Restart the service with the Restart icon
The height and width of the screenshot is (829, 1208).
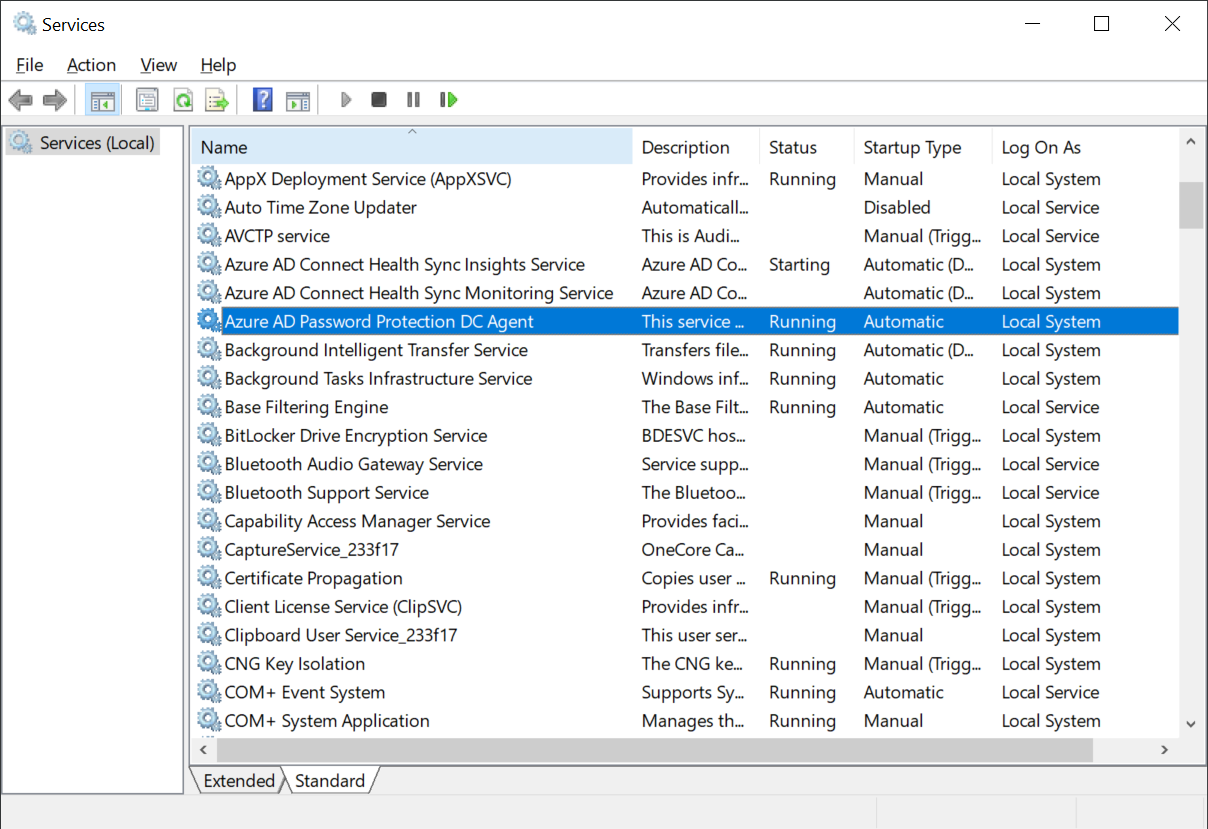pyautogui.click(x=449, y=100)
